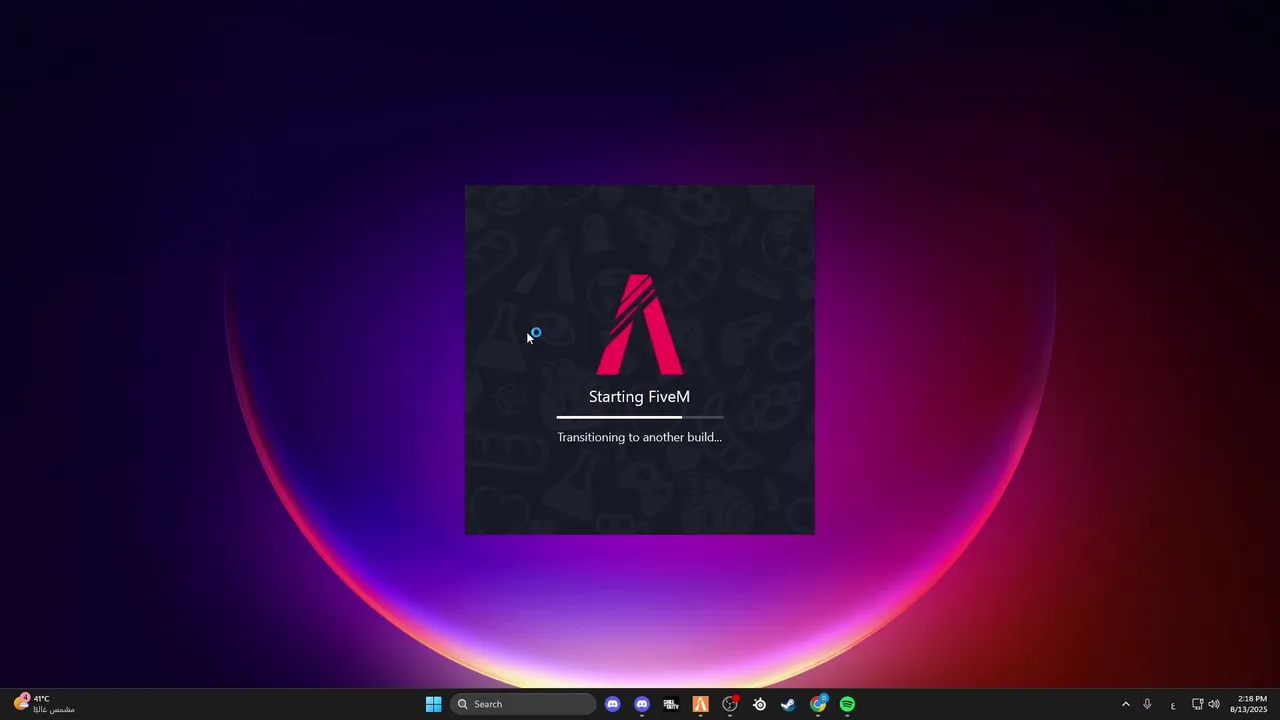Open SteelSeries GG taskbar icon
Screen dimensions: 1280x720
click(x=759, y=704)
